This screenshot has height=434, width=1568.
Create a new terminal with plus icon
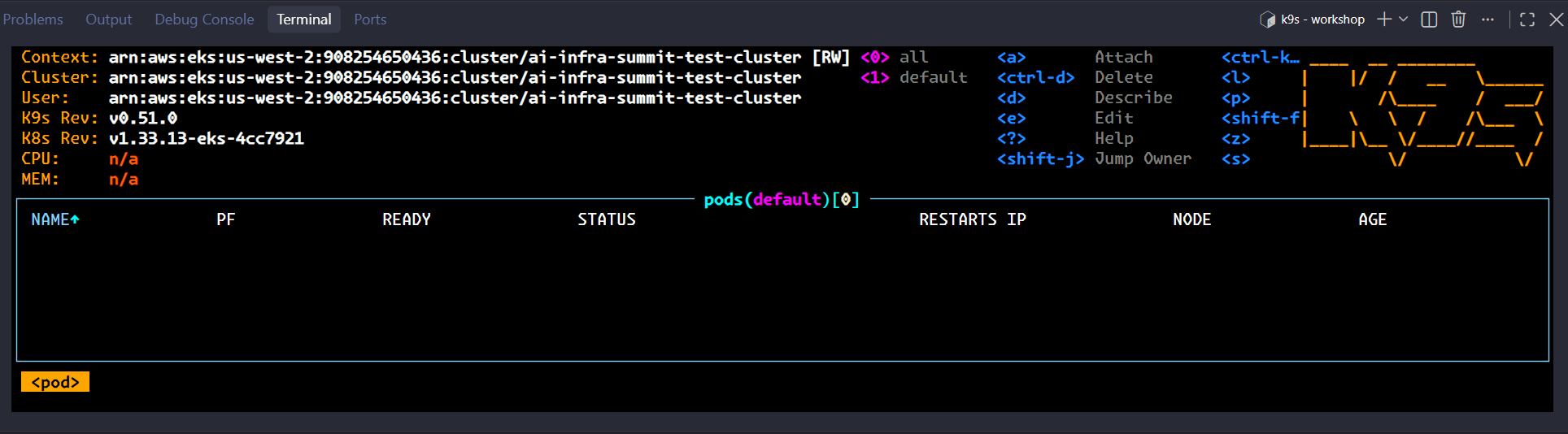[1383, 20]
